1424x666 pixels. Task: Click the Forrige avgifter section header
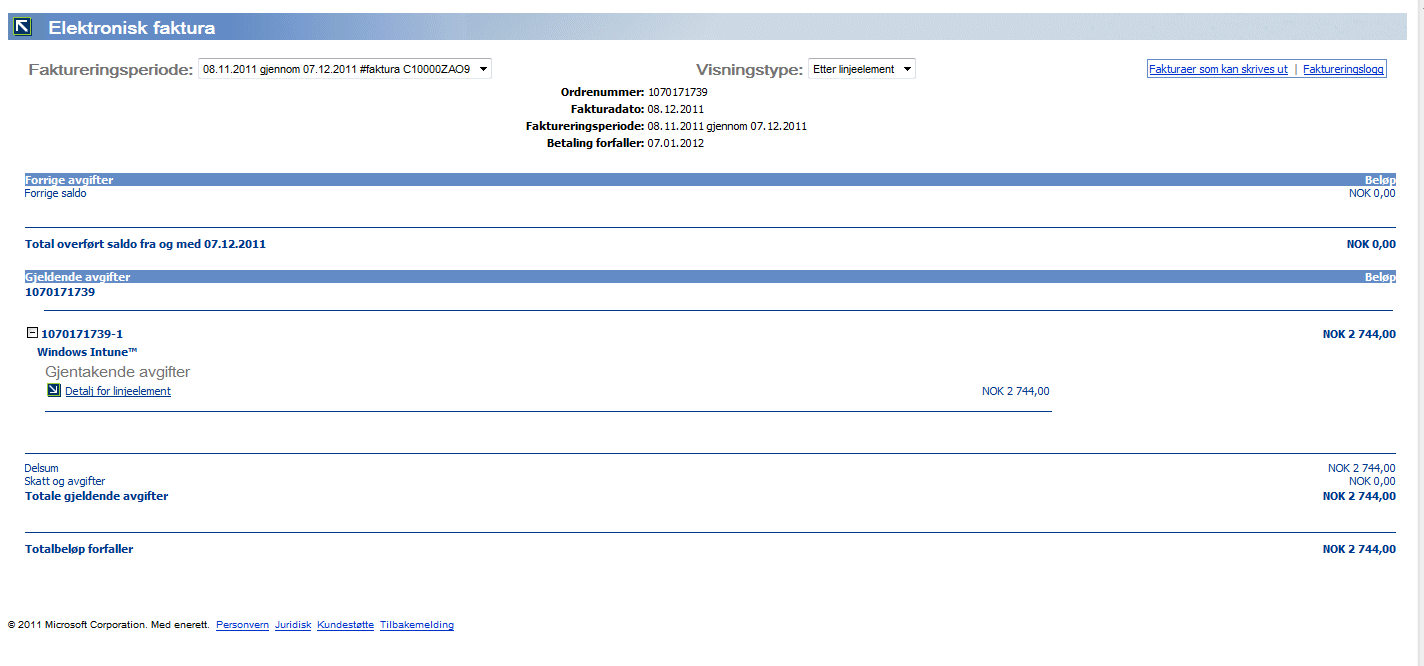(x=69, y=180)
